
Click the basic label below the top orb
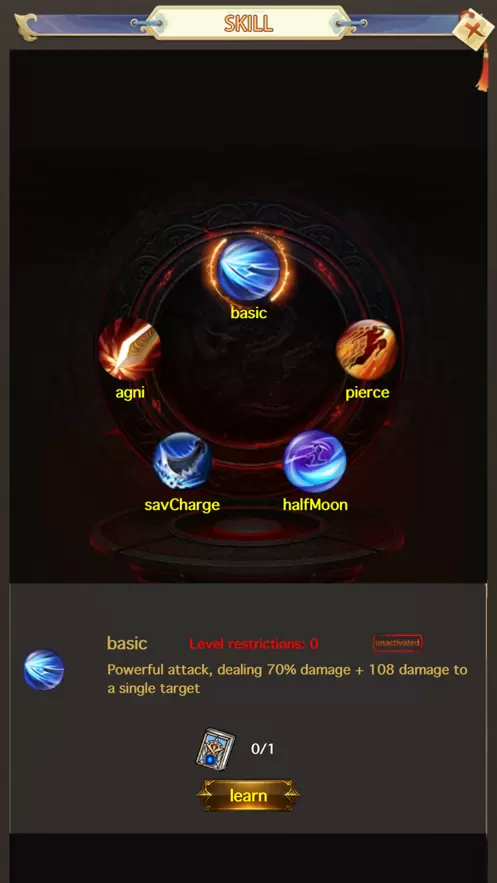[248, 313]
